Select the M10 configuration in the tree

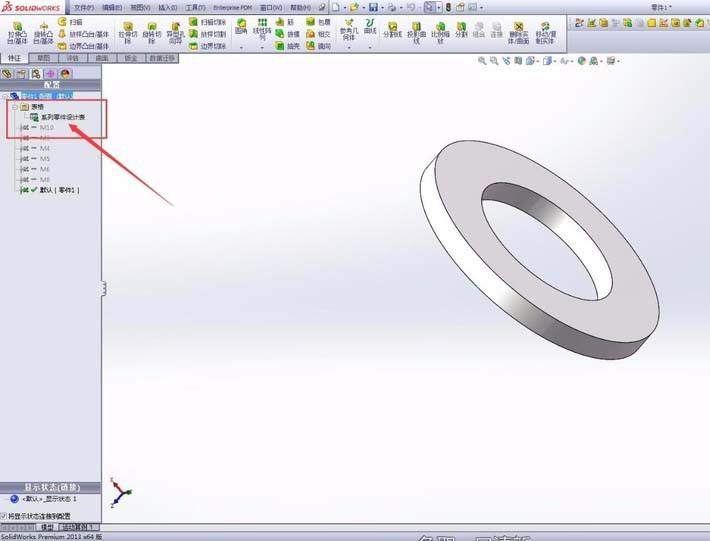[x=47, y=128]
